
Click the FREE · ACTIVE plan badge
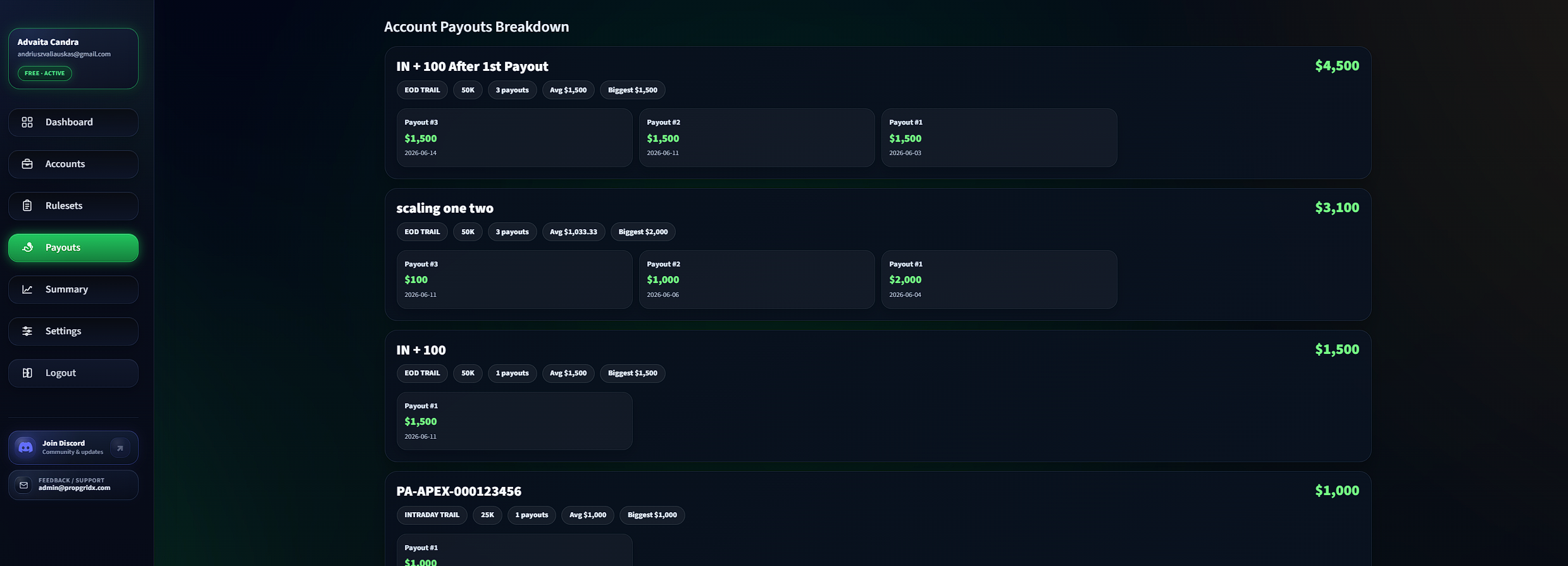[44, 73]
